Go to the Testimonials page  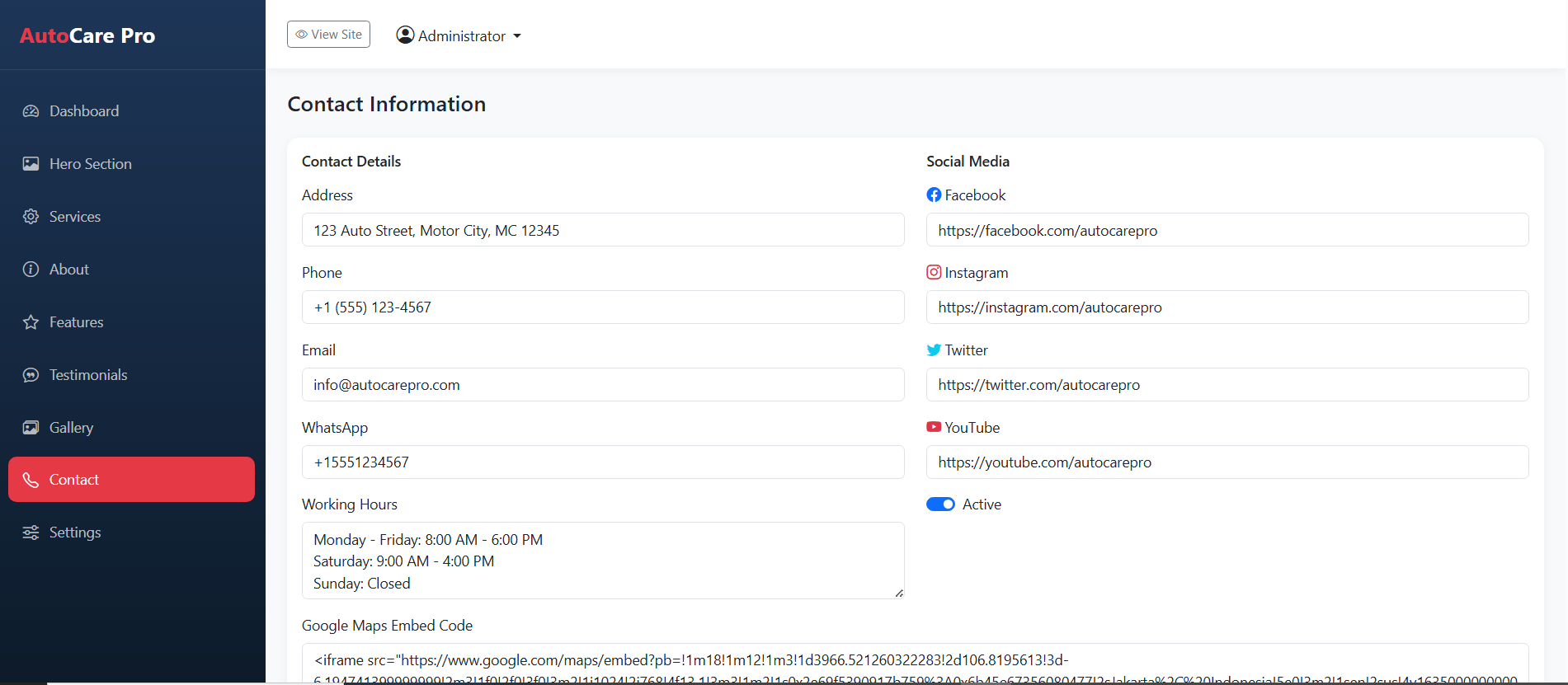(x=88, y=375)
